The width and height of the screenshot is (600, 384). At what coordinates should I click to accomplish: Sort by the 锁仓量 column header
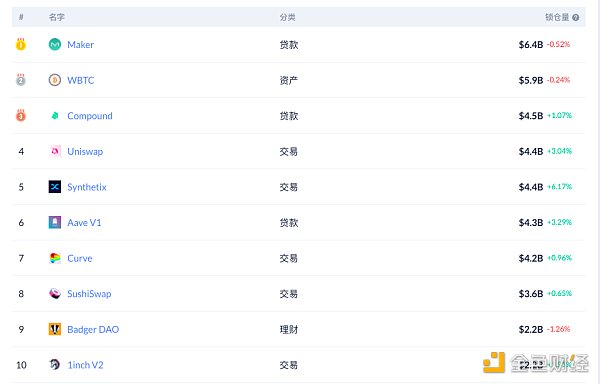coord(557,17)
